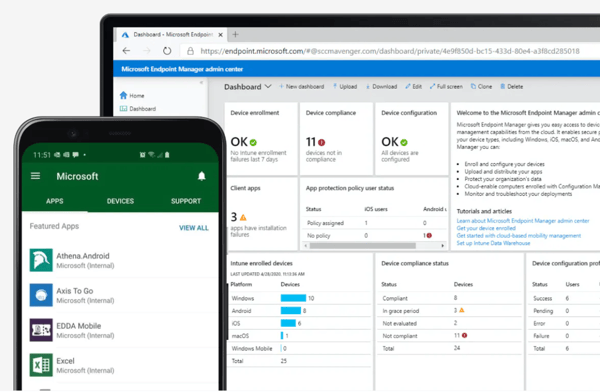Open Get your device enrolled link

(x=486, y=228)
